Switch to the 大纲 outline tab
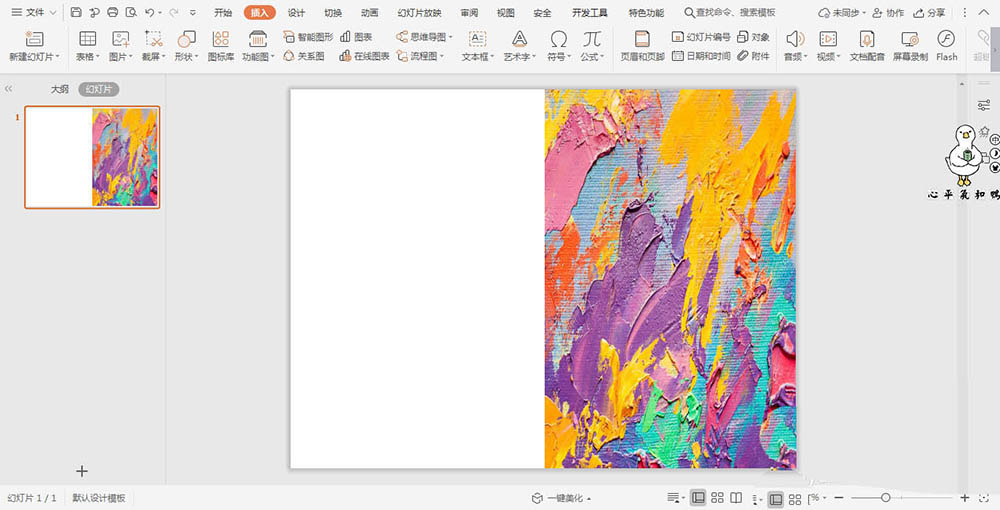Screen dimensions: 1000x510 coord(60,89)
